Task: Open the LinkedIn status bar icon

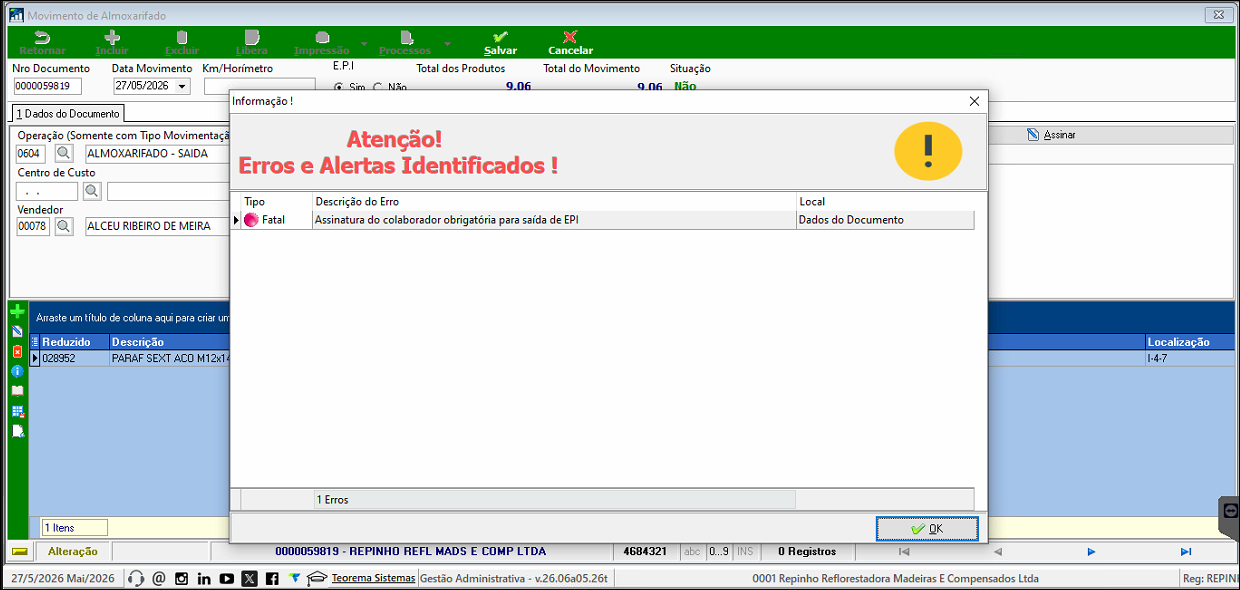Action: pyautogui.click(x=204, y=578)
